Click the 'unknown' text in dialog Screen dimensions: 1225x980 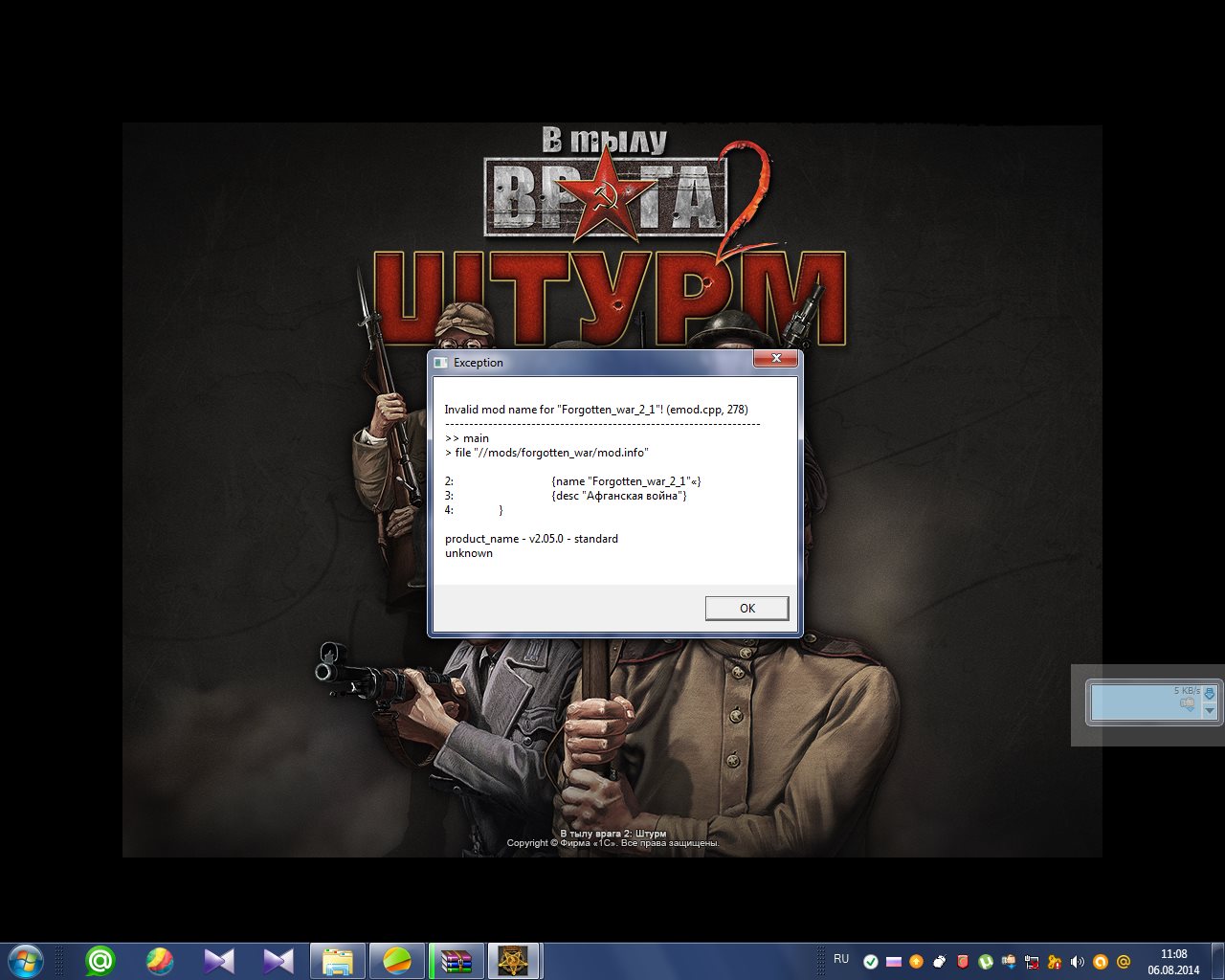tap(469, 553)
